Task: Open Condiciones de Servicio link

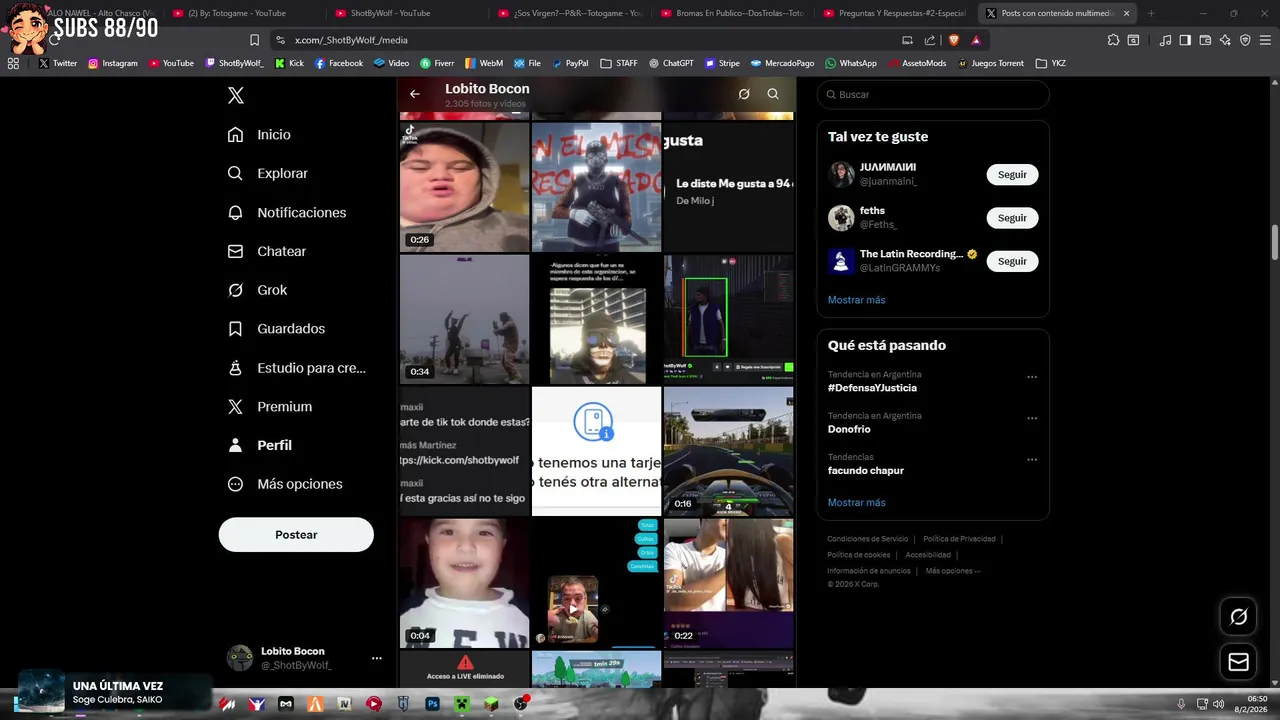Action: pos(868,539)
